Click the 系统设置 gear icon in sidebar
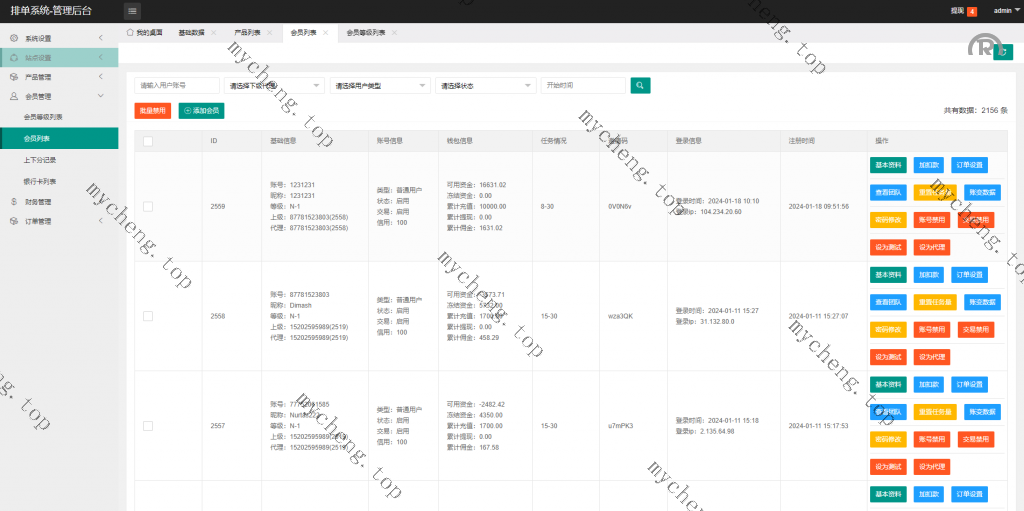Image resolution: width=1024 pixels, height=511 pixels. 14,38
